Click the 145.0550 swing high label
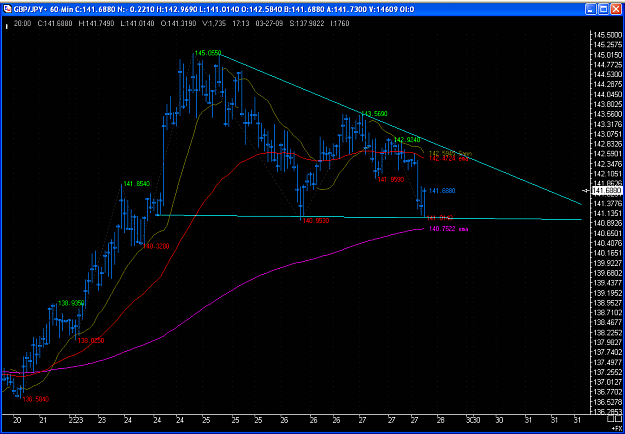Screen dimensions: 625x434 click(208, 53)
